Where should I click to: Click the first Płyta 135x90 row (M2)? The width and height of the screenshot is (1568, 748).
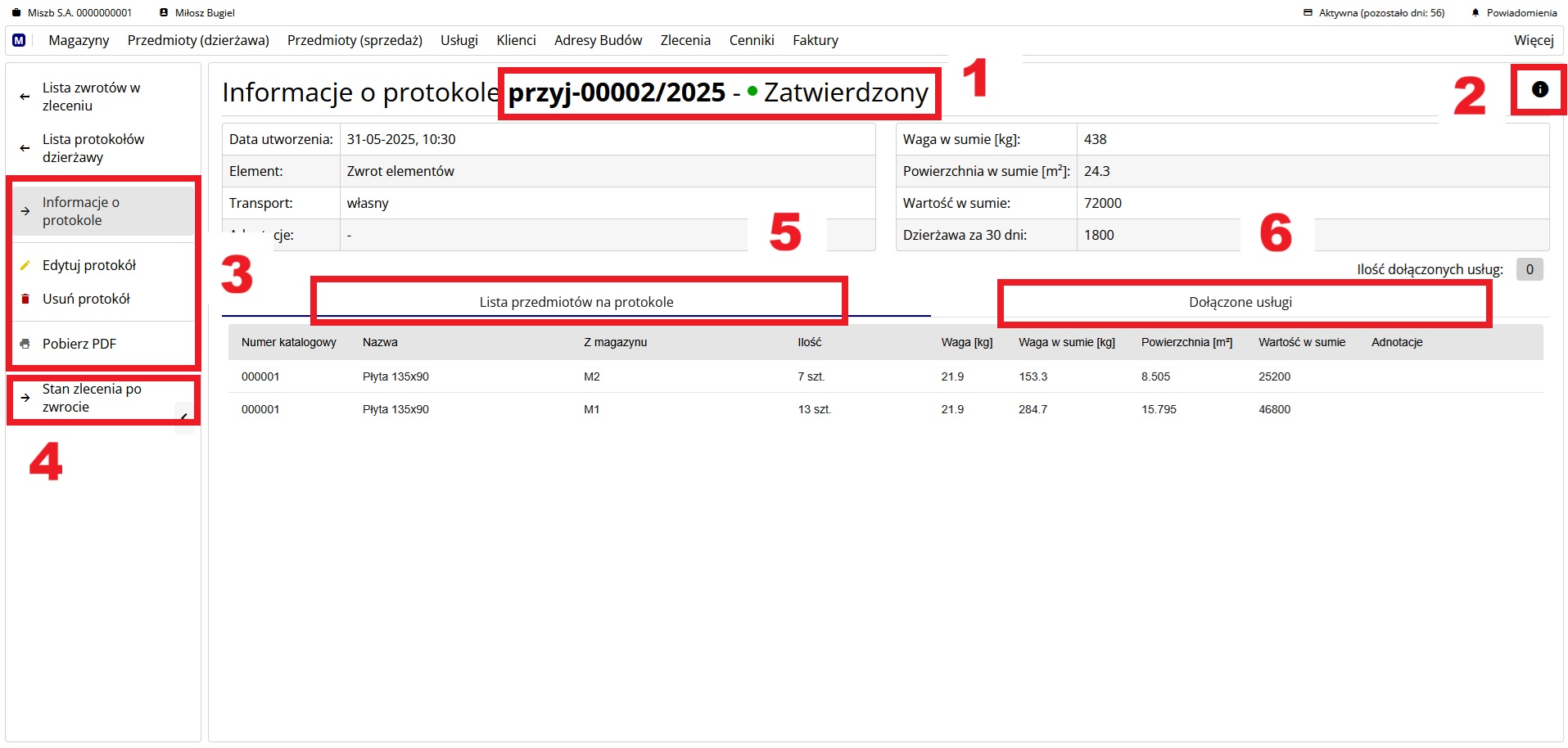coord(395,376)
